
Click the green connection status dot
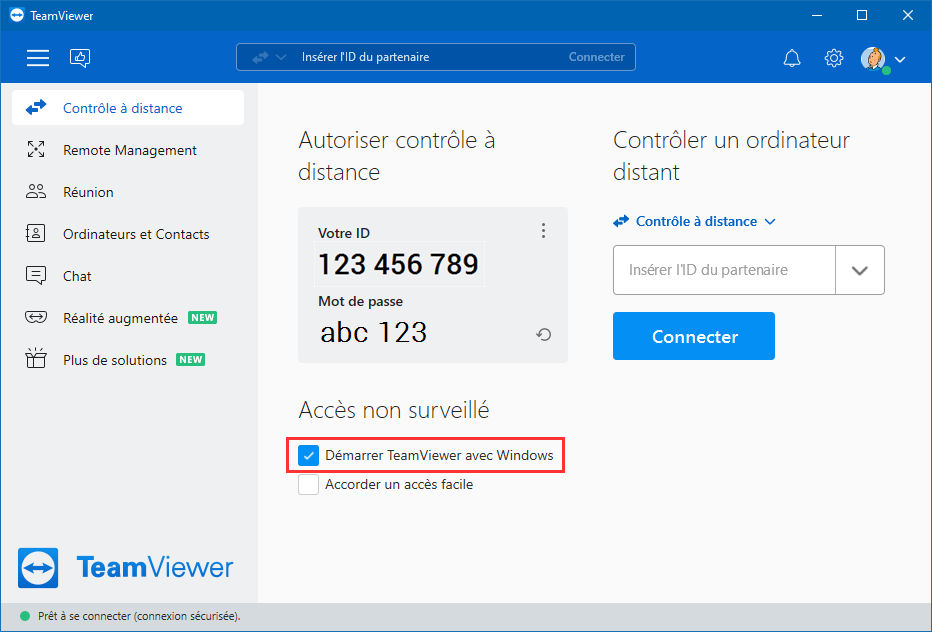click(x=25, y=616)
